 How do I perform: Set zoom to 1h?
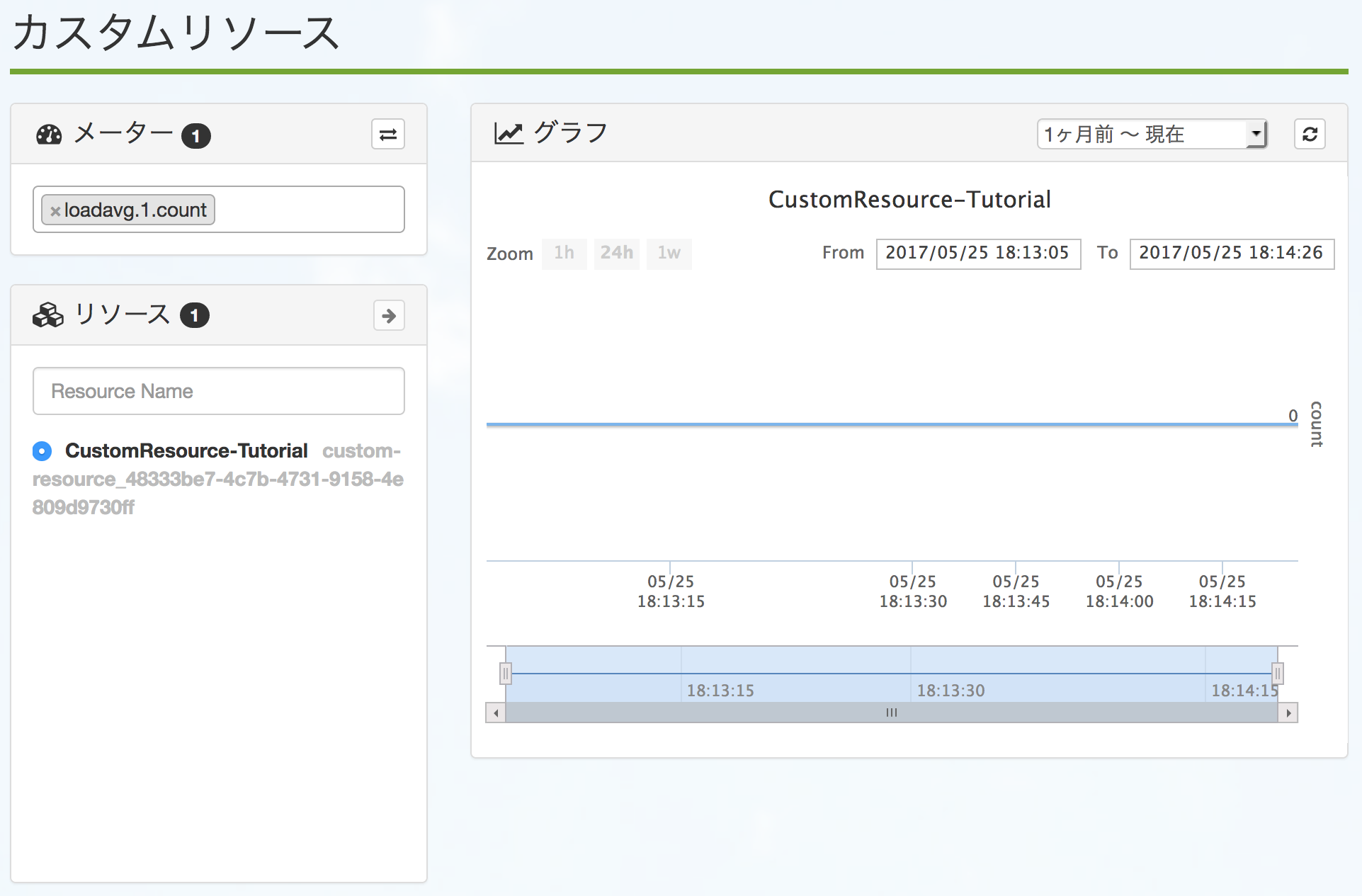[x=564, y=253]
